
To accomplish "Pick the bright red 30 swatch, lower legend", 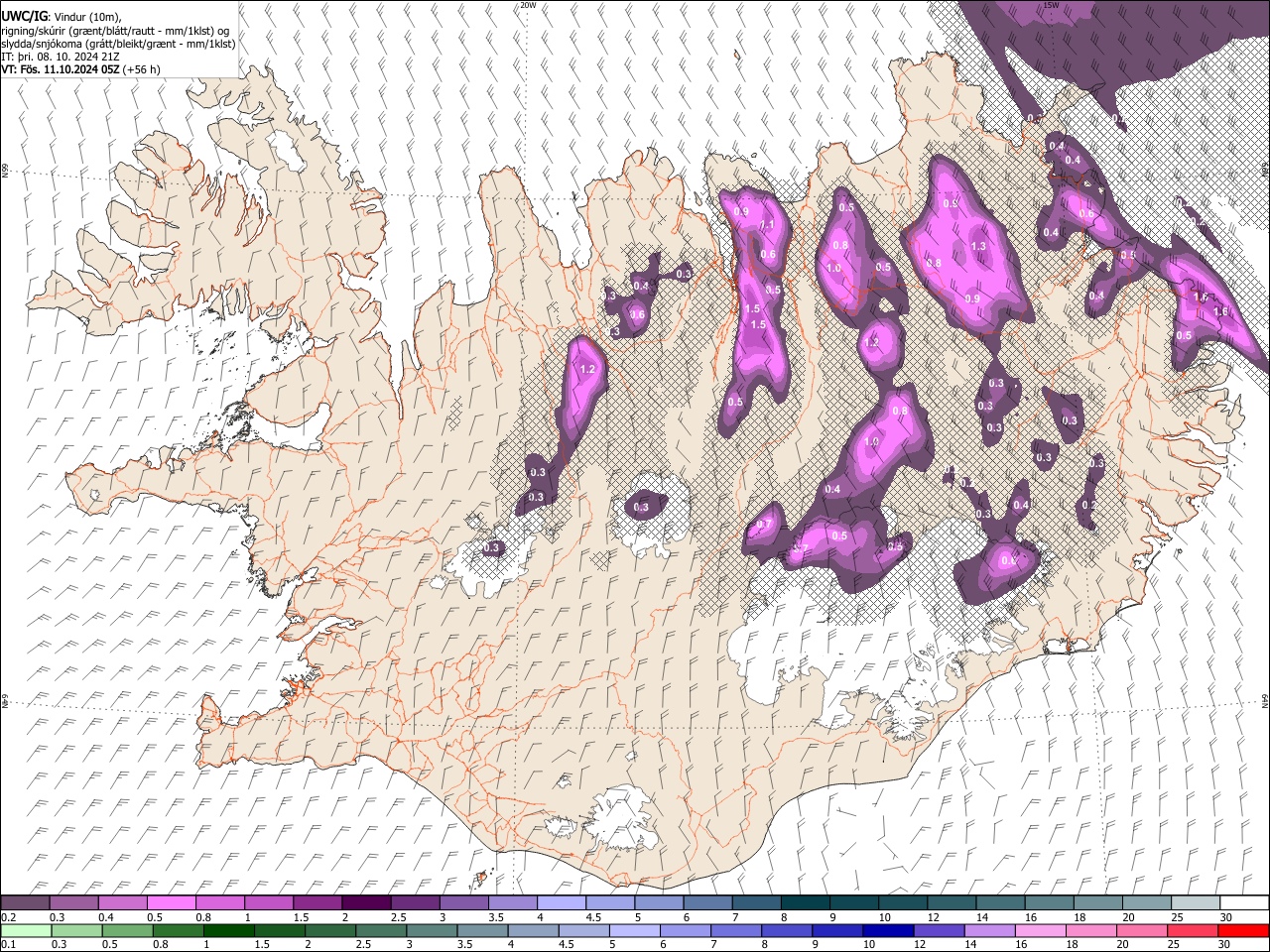I will coord(1242,931).
